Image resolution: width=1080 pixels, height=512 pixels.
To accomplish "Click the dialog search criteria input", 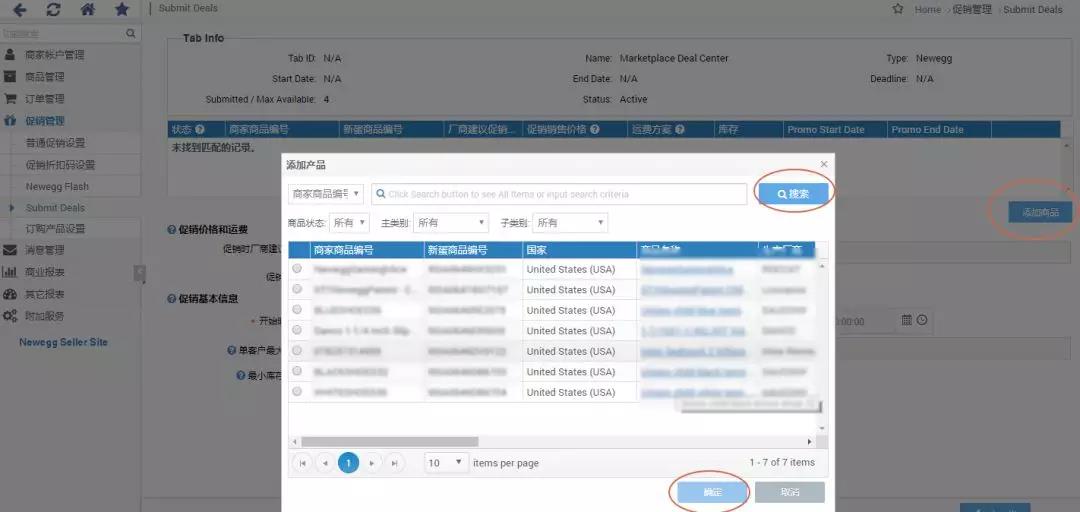I will pos(559,194).
